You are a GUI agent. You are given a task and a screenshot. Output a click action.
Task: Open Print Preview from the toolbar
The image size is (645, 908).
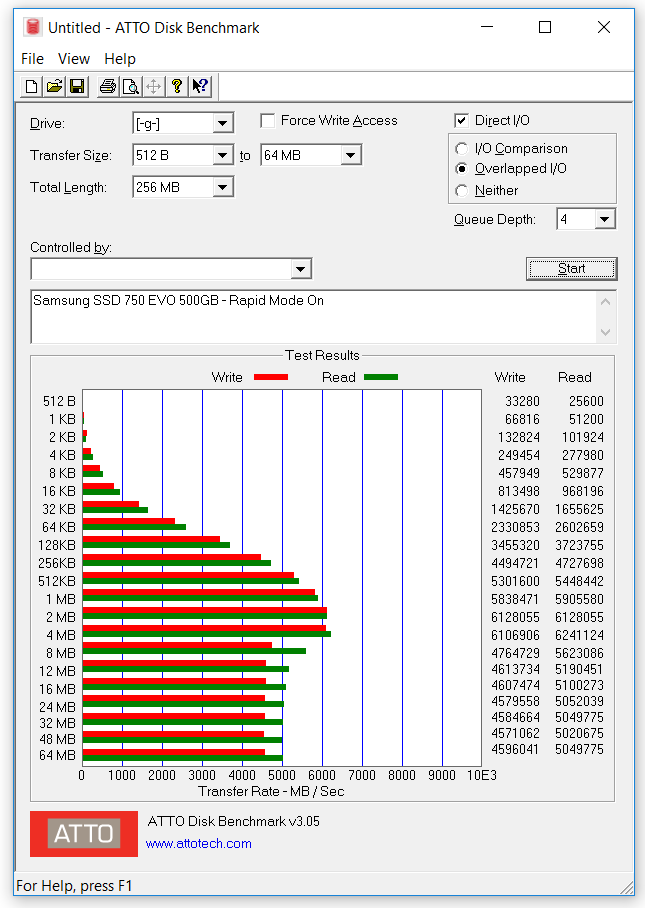coord(131,87)
